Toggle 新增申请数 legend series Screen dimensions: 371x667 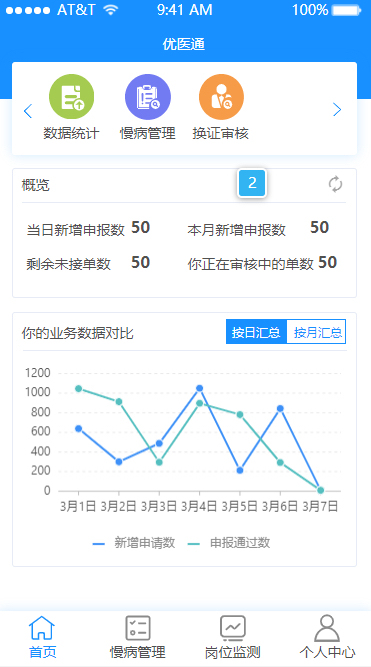134,543
